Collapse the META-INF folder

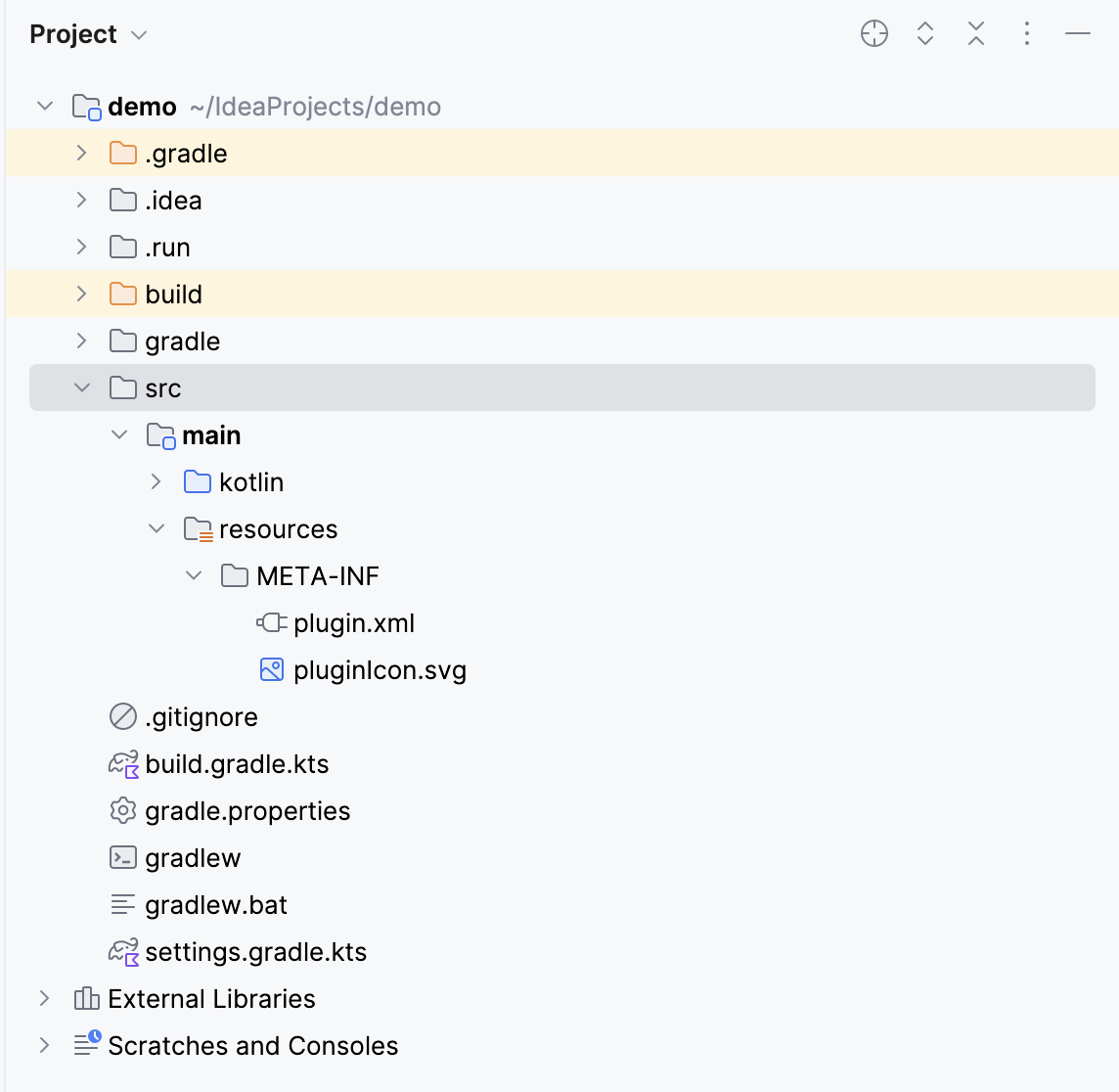point(194,576)
